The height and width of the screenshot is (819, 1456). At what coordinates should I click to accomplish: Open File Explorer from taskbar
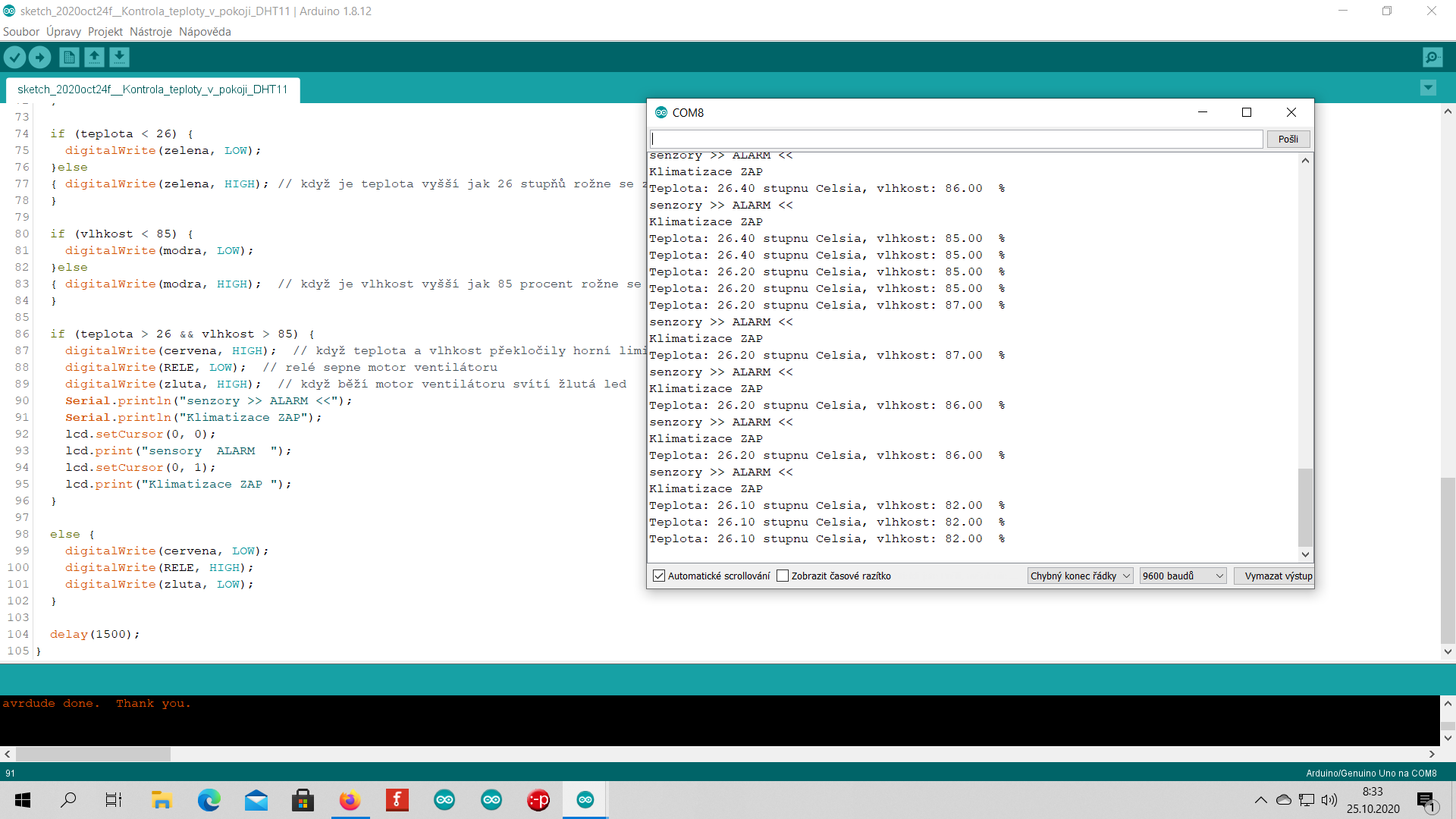[x=162, y=800]
